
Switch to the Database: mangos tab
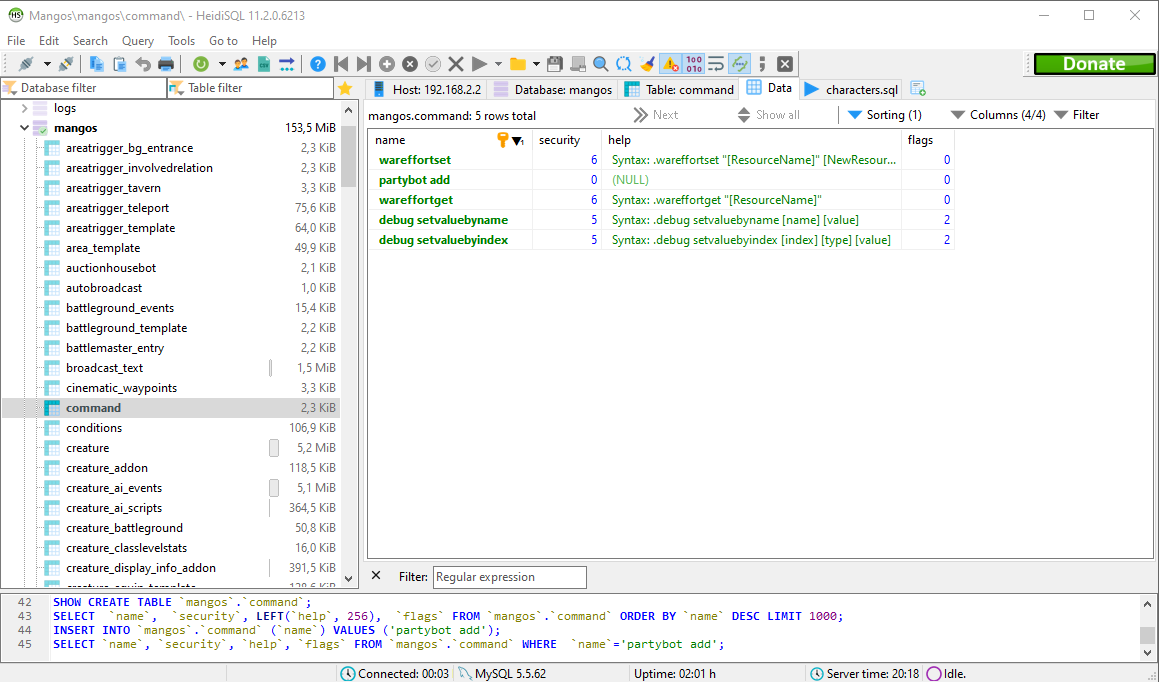553,89
